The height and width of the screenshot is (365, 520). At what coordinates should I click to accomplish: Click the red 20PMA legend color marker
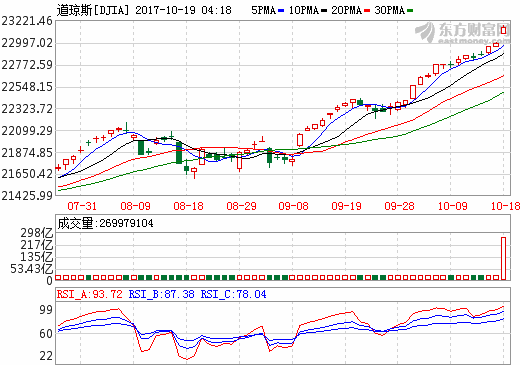367,11
